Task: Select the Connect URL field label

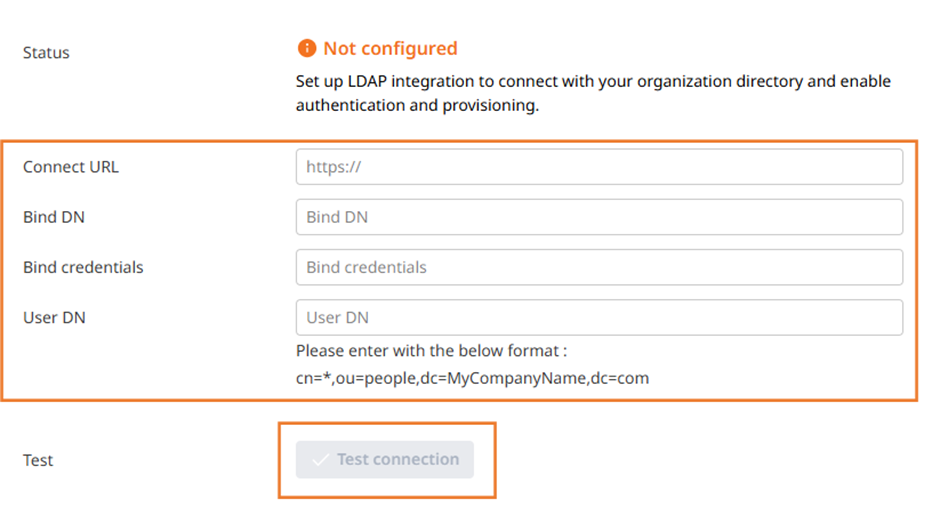Action: pos(71,167)
